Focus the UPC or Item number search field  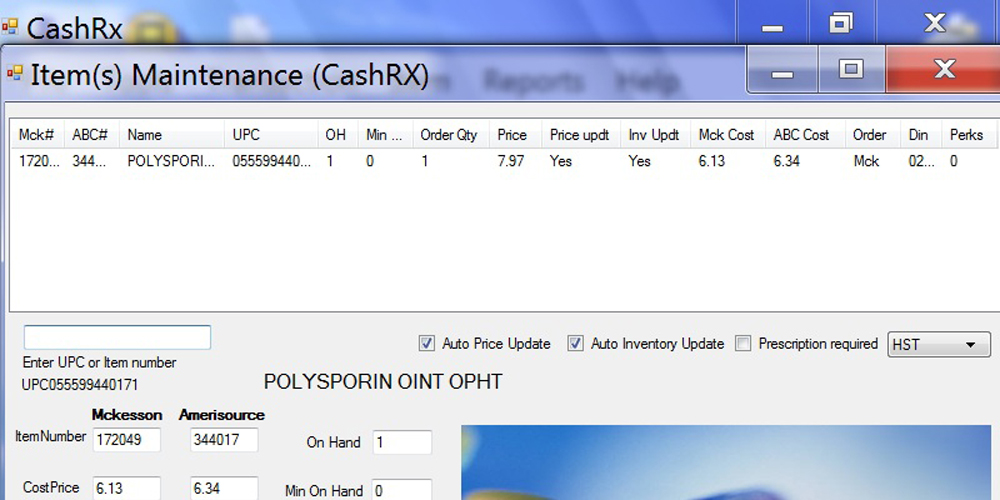pos(117,337)
